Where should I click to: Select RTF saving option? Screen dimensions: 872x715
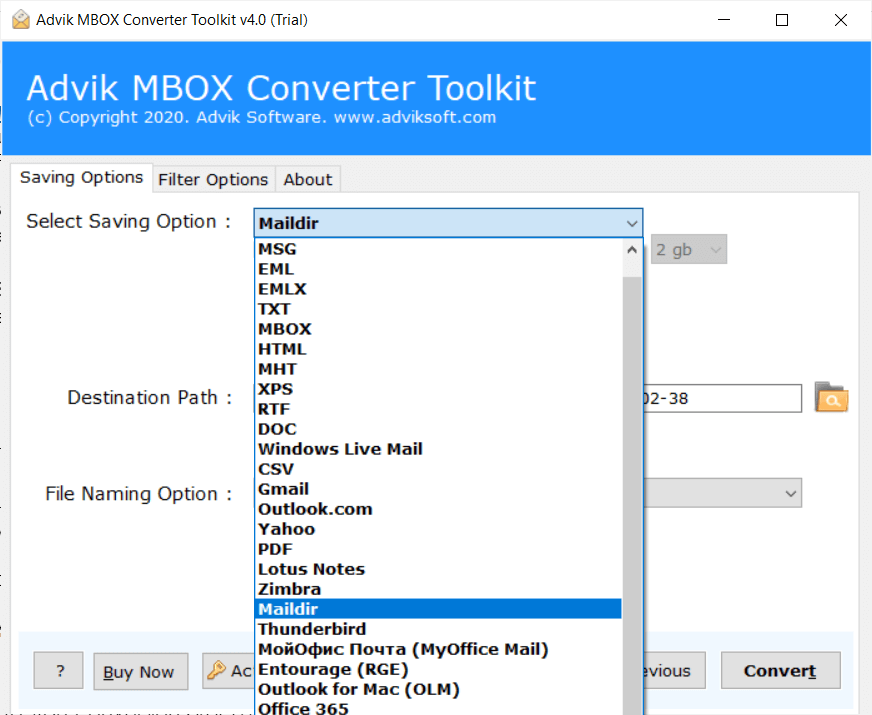tap(438, 409)
